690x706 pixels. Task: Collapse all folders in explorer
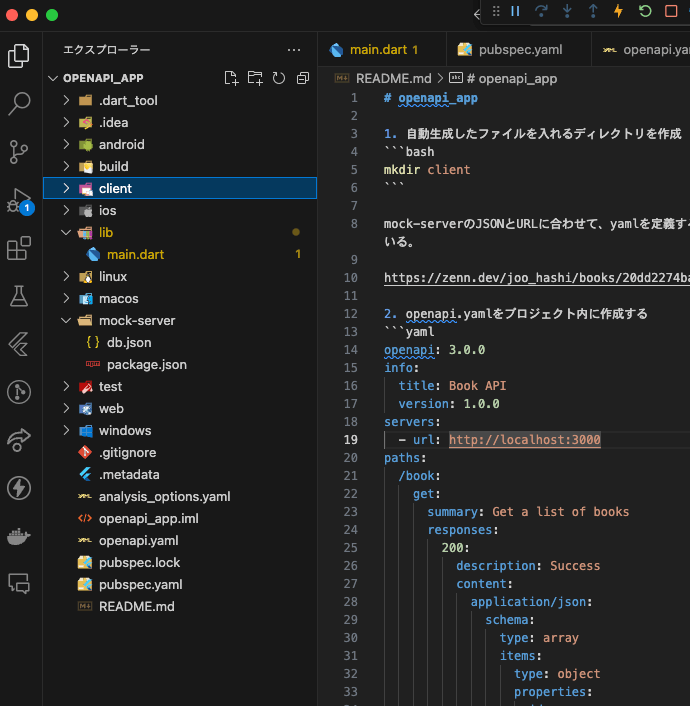[303, 78]
